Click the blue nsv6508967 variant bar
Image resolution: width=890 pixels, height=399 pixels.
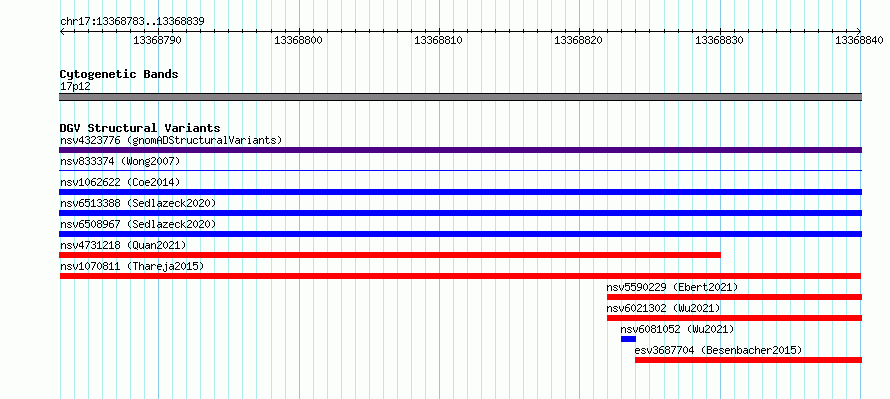click(460, 234)
